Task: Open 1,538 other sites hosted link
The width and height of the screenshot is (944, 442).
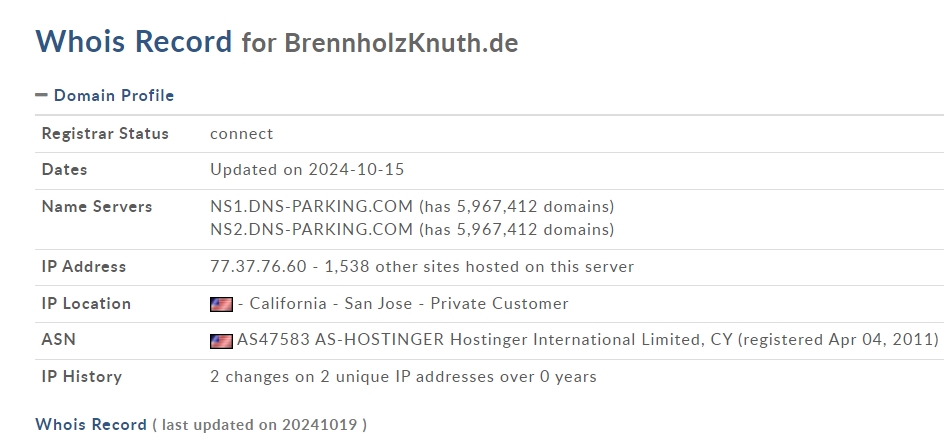Action: pos(479,266)
